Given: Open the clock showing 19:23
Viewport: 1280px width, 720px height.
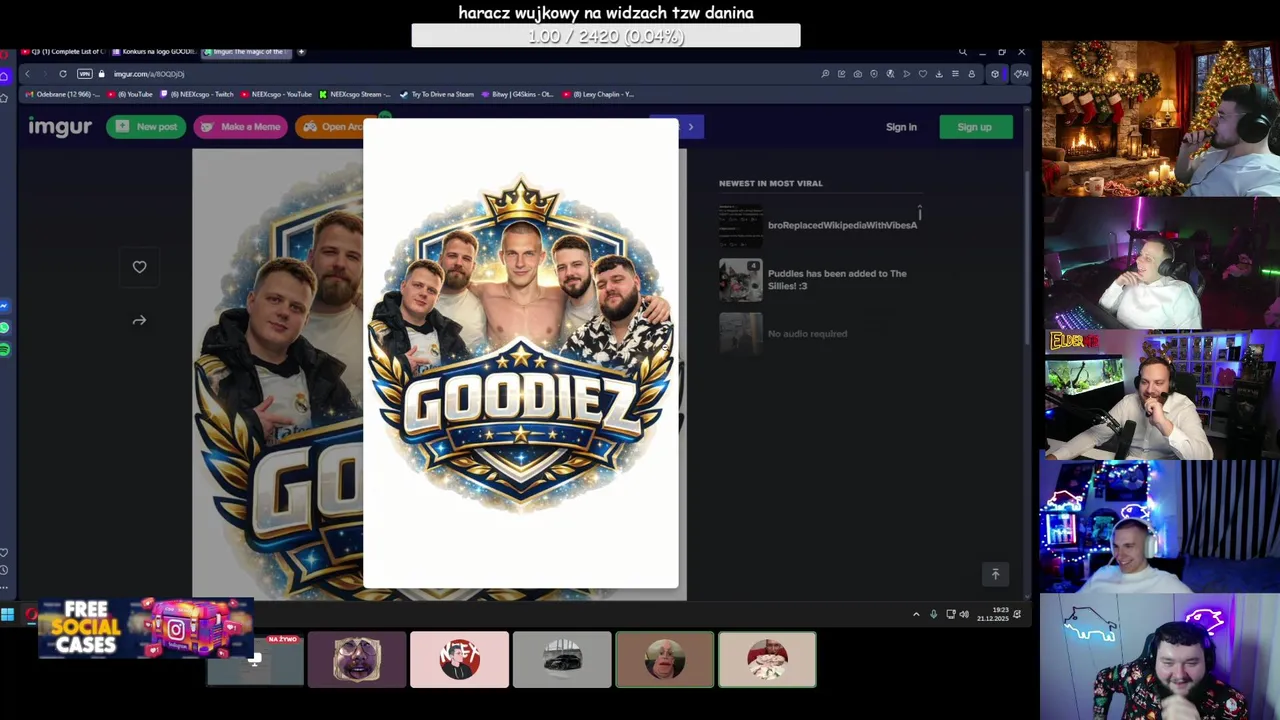Looking at the screenshot, I should [993, 614].
